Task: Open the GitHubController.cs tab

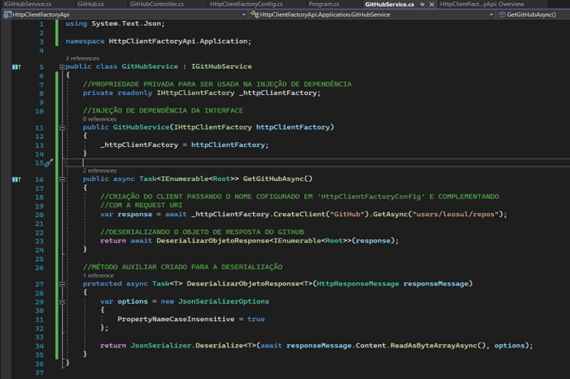Action: [x=157, y=4]
